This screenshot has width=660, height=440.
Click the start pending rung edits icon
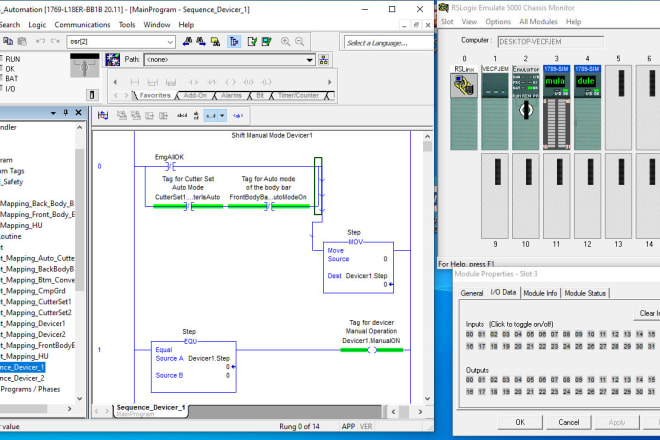point(103,115)
